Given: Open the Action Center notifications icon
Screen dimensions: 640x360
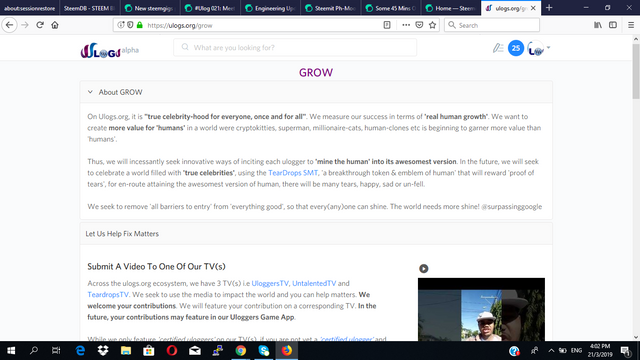Looking at the screenshot, I should pyautogui.click(x=625, y=351).
